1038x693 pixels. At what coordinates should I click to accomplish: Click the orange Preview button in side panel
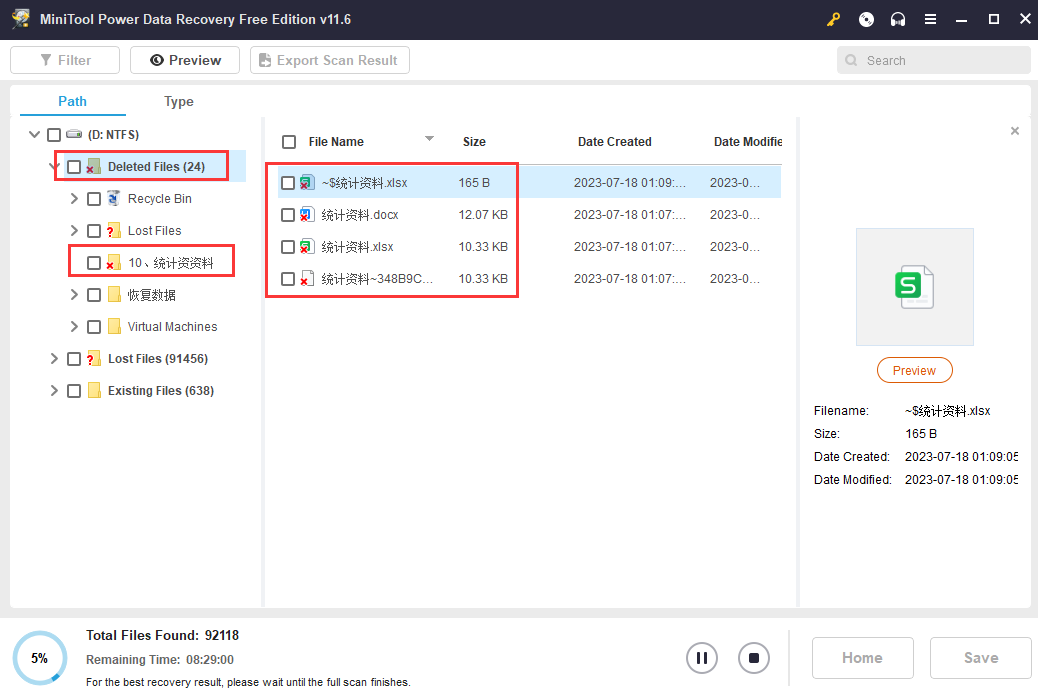point(914,371)
